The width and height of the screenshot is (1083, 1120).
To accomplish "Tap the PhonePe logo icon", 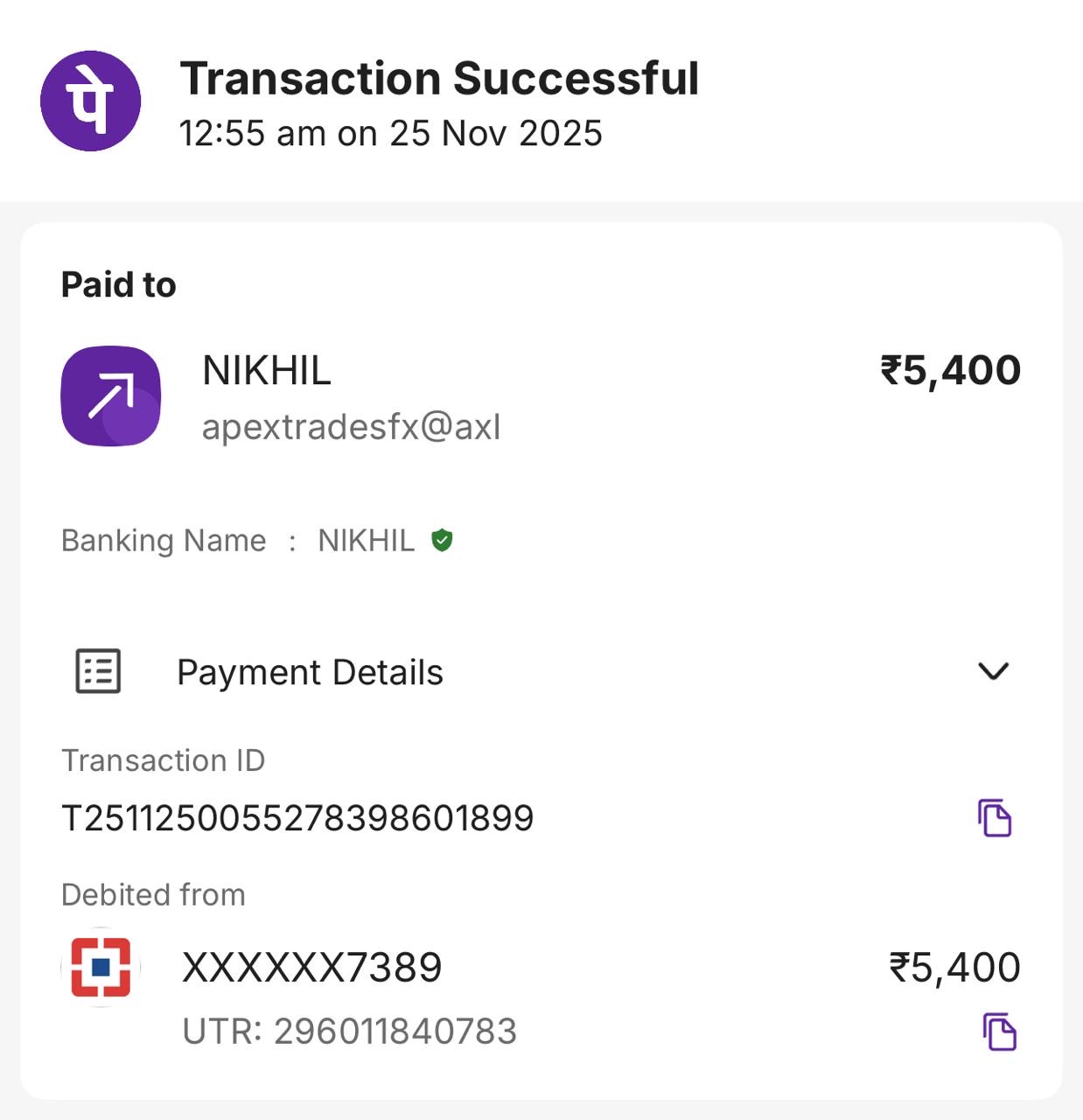I will 90,101.
